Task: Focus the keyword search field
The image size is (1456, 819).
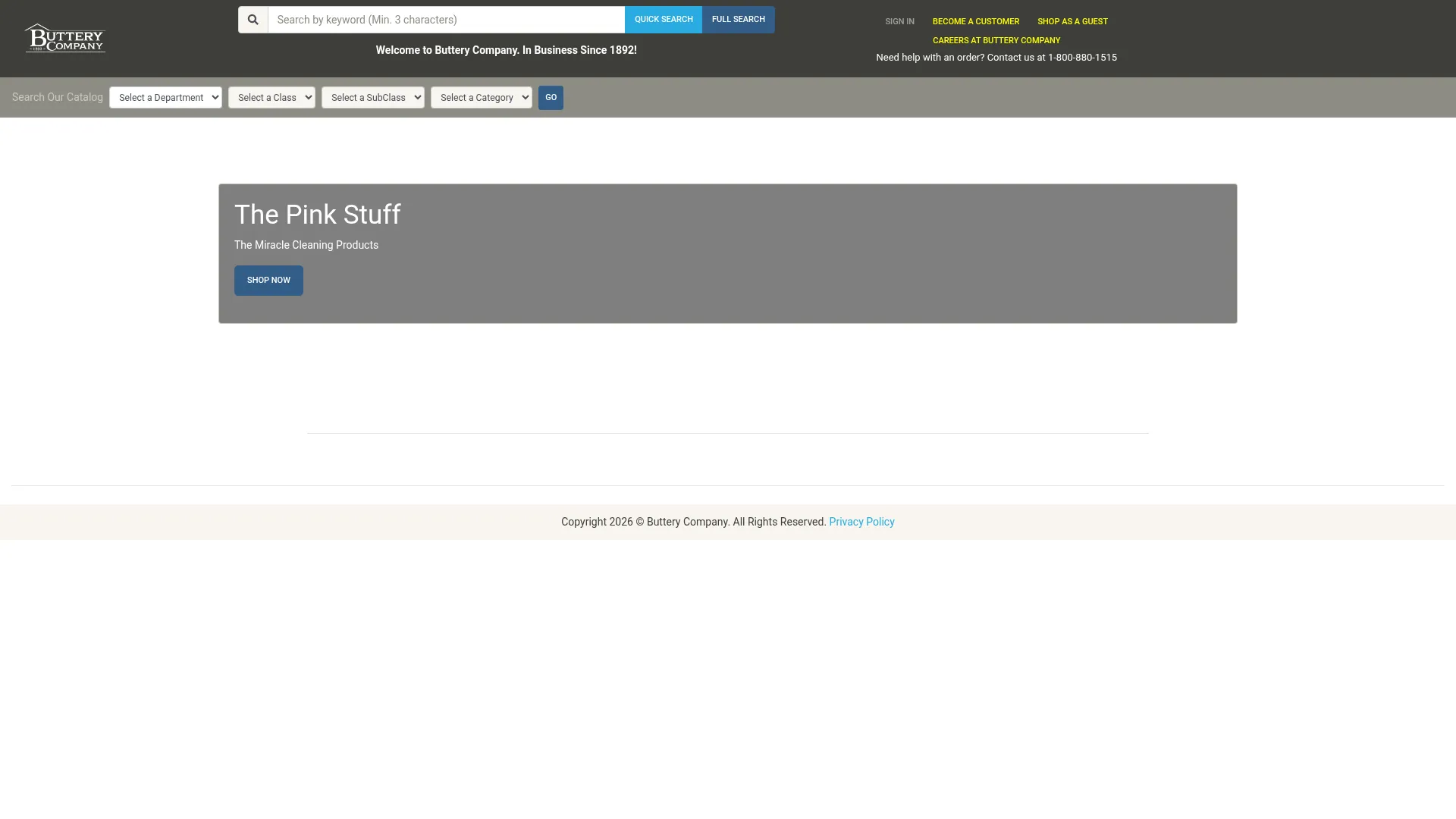Action: coord(446,20)
